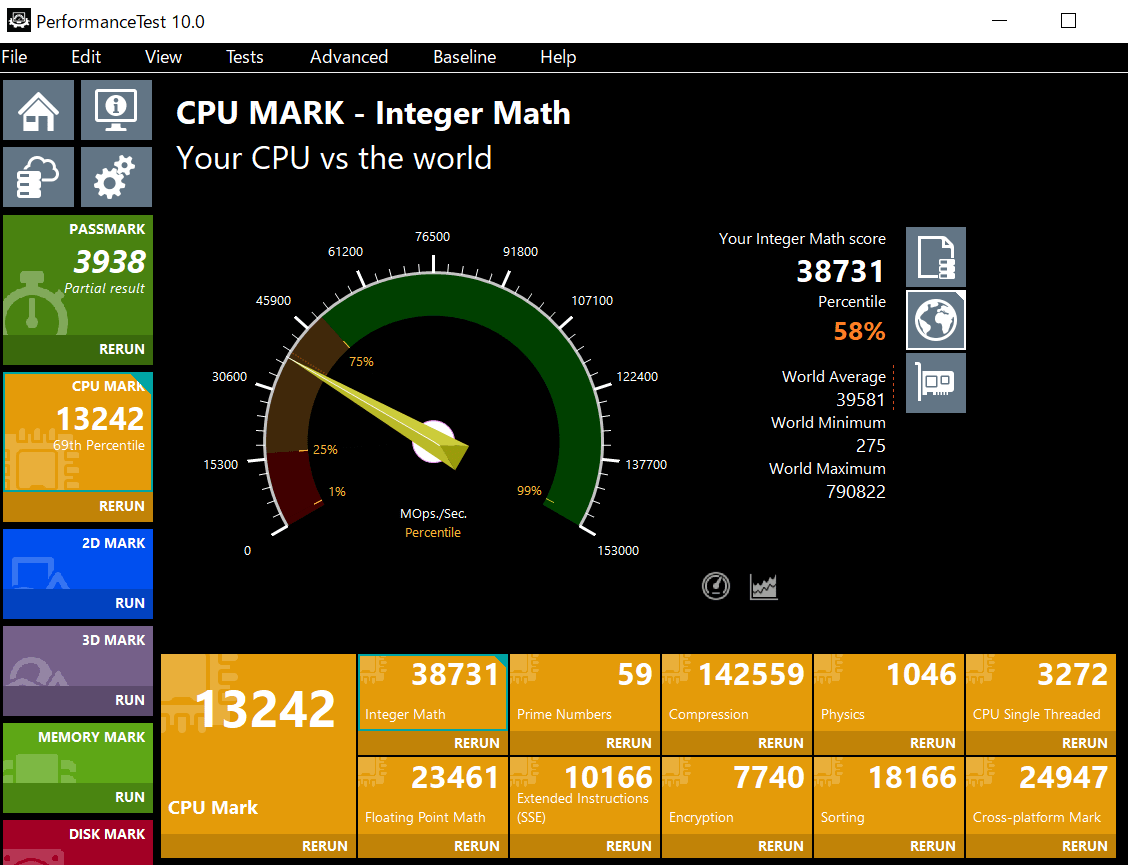Rerun the Compression test
The width and height of the screenshot is (1128, 865).
[x=737, y=743]
